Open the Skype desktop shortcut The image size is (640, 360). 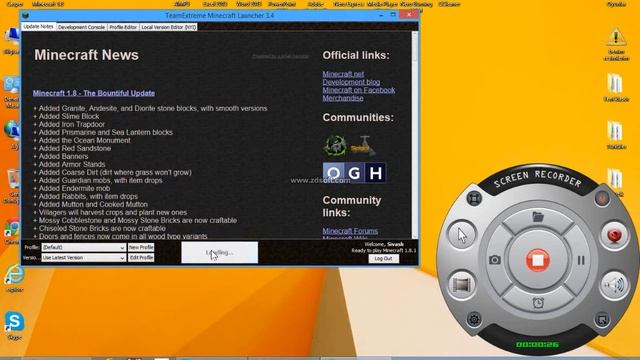point(14,325)
